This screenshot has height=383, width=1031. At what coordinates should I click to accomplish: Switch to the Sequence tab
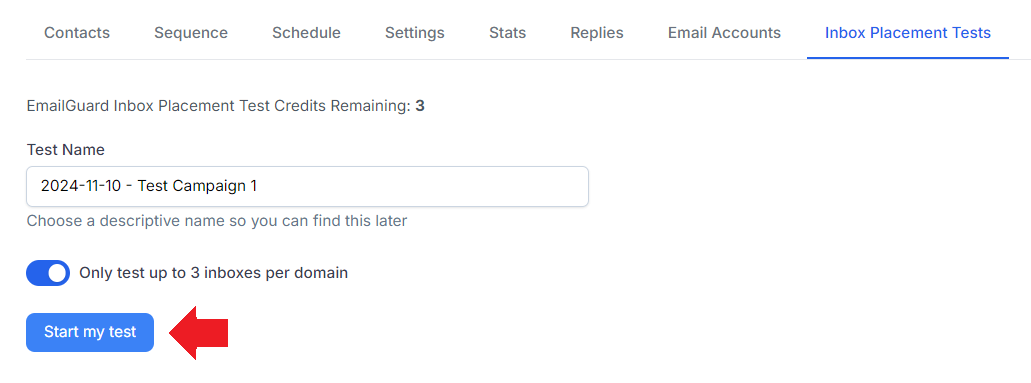pyautogui.click(x=191, y=32)
